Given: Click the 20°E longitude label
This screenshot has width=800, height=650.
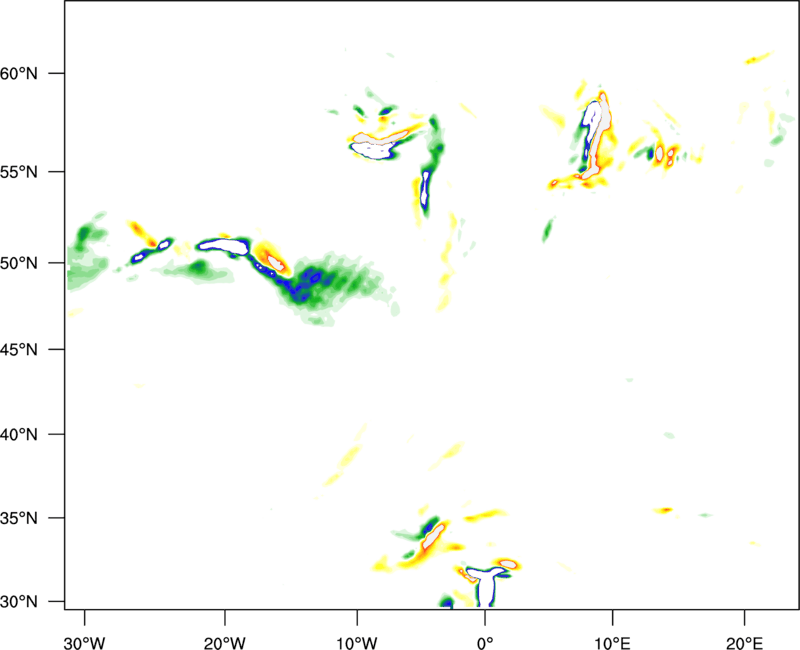Looking at the screenshot, I should [744, 643].
